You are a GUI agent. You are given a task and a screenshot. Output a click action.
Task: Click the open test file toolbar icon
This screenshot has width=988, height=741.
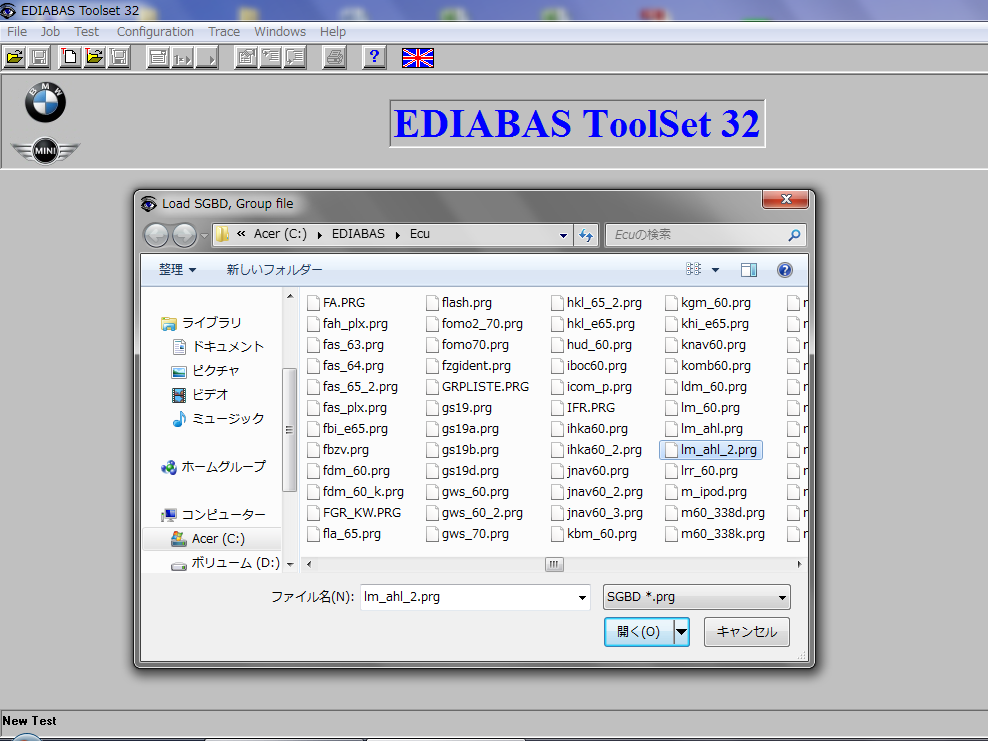(x=95, y=58)
